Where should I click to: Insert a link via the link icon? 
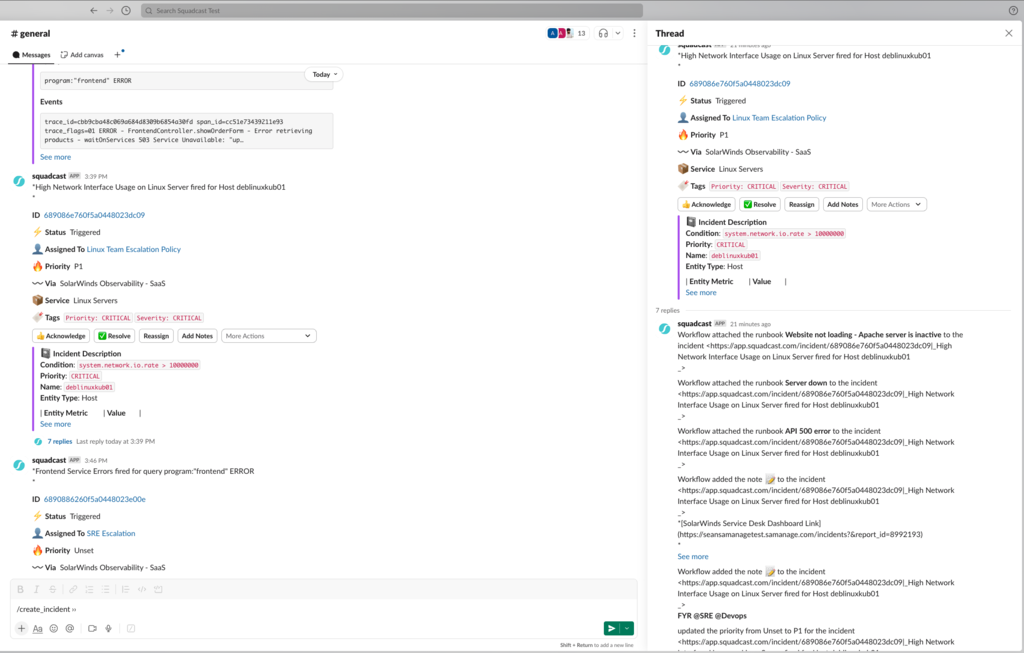pos(73,589)
